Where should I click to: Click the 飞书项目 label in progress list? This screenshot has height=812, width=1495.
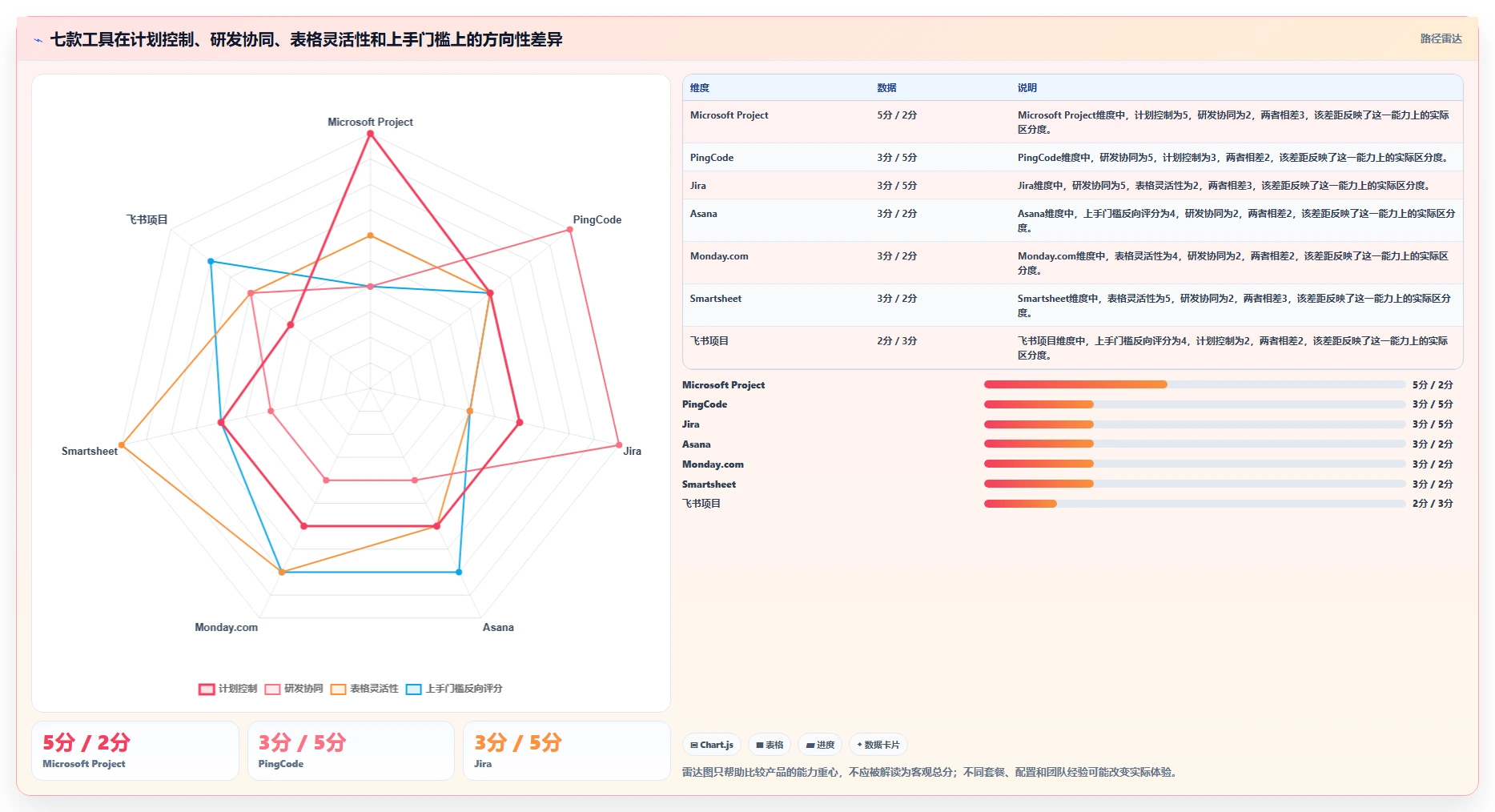click(x=701, y=504)
